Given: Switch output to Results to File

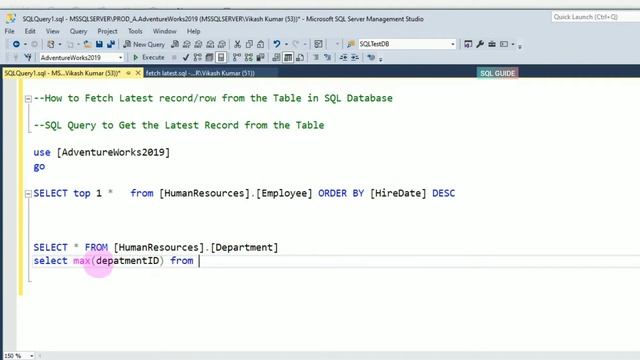Looking at the screenshot, I should point(300,58).
